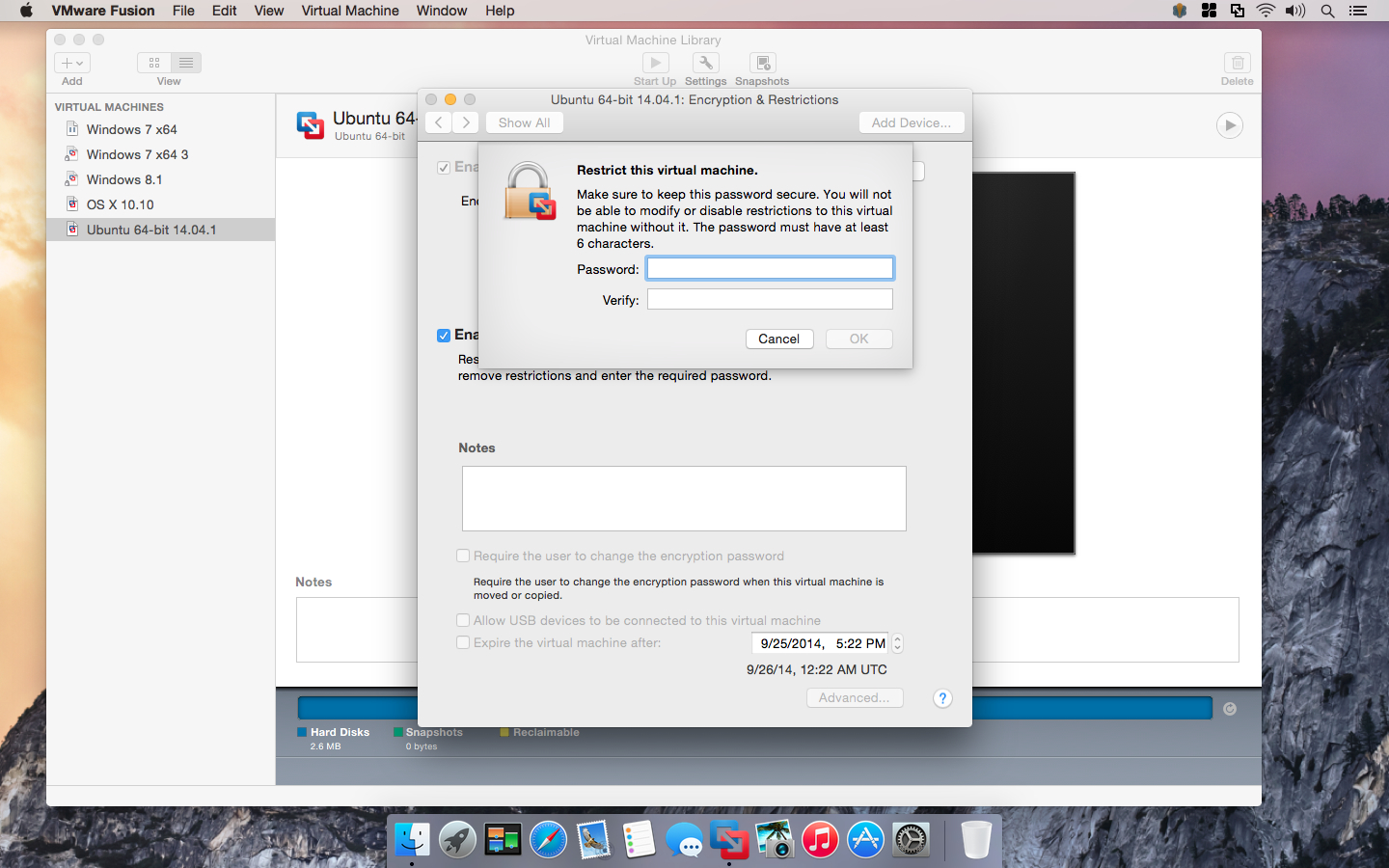Click the round play button beside VM preview
1389x868 pixels.
[x=1229, y=125]
